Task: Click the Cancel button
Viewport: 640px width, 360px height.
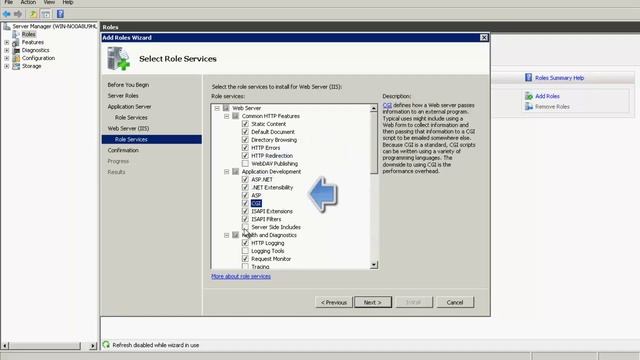Action: coord(455,302)
